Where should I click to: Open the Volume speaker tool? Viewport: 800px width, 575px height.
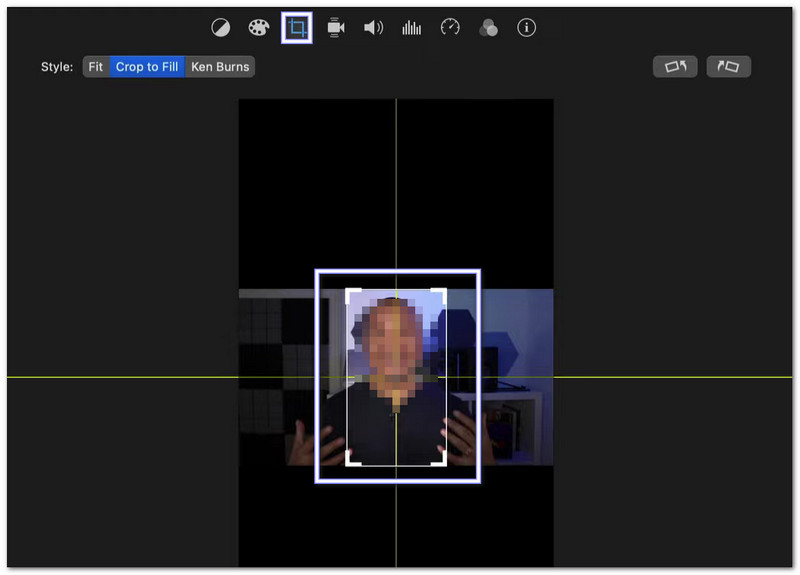[x=373, y=28]
